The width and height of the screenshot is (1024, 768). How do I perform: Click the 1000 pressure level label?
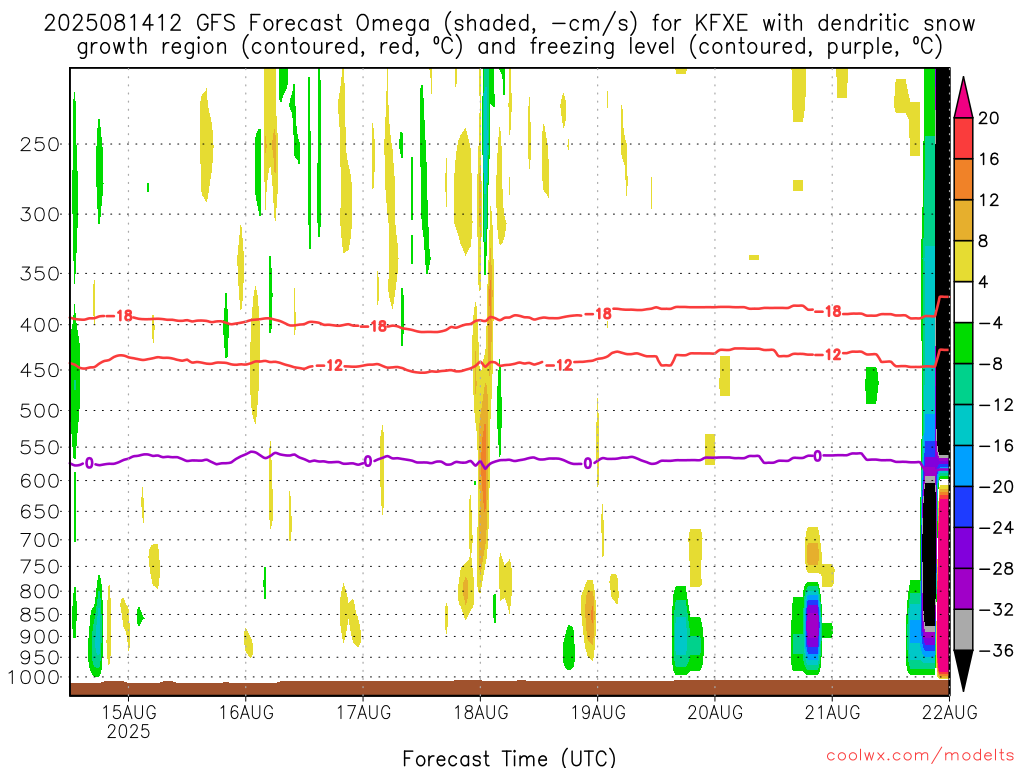pyautogui.click(x=35, y=677)
